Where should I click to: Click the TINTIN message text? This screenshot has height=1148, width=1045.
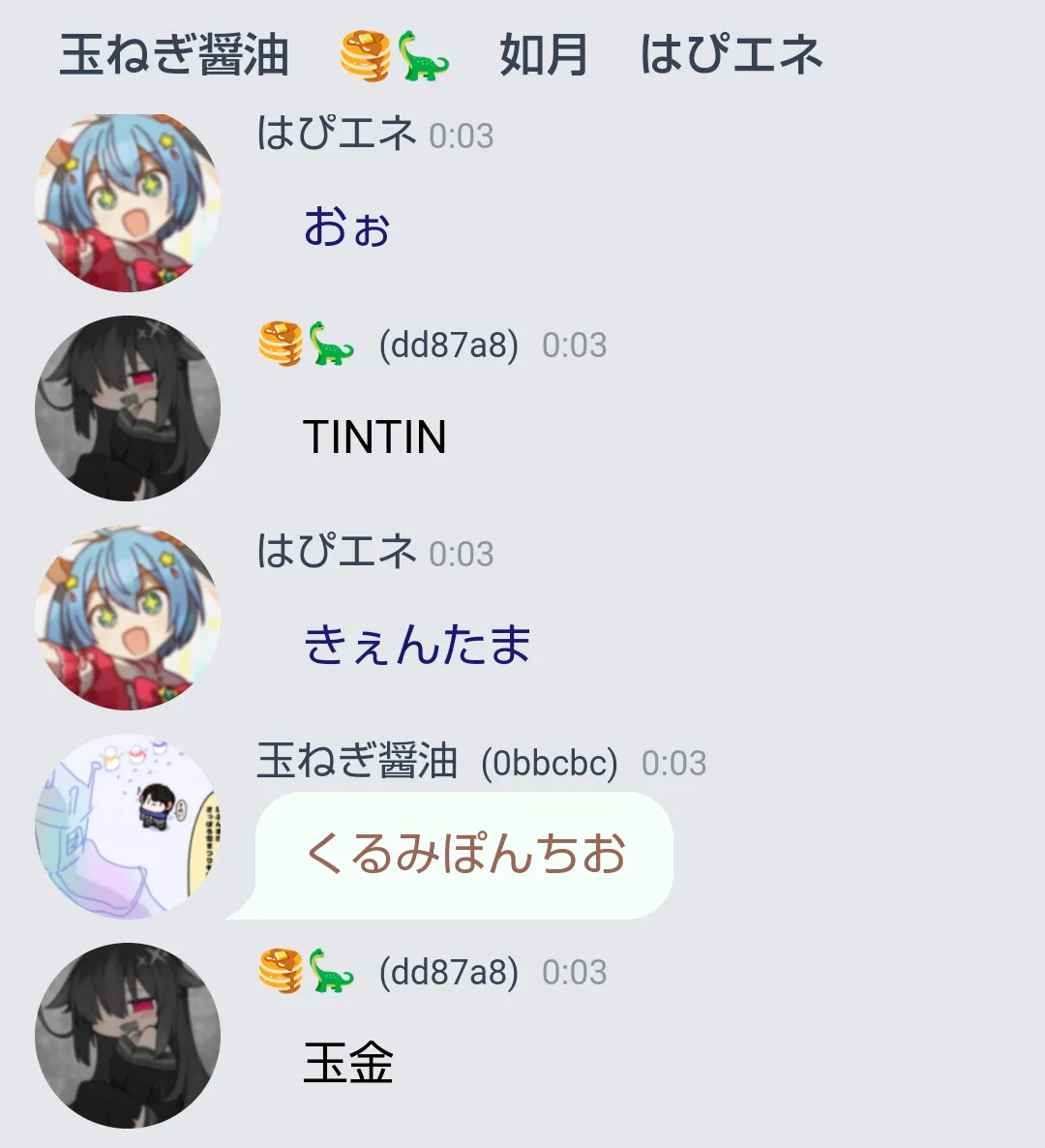374,438
